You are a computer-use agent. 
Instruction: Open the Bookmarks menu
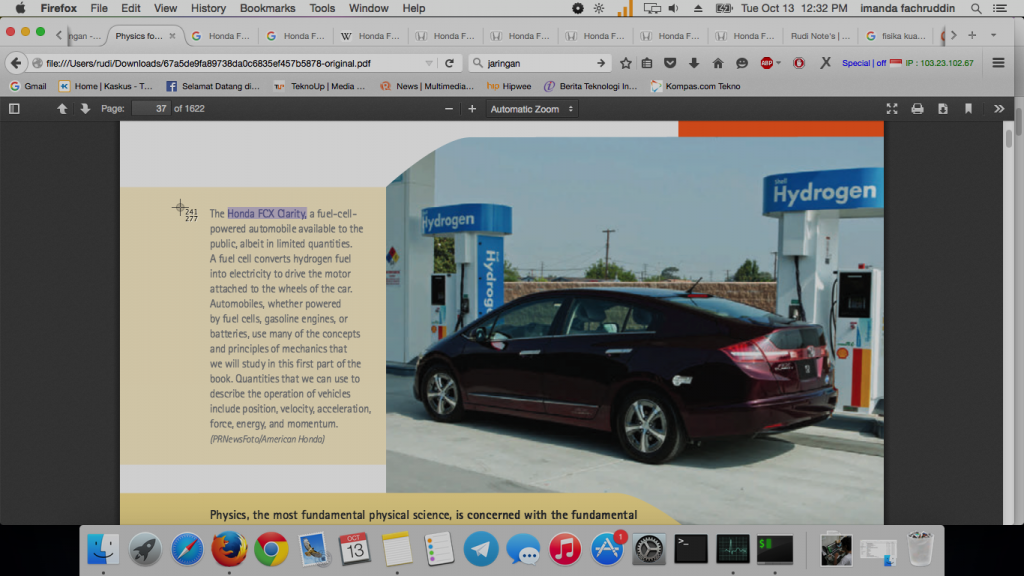(x=267, y=8)
